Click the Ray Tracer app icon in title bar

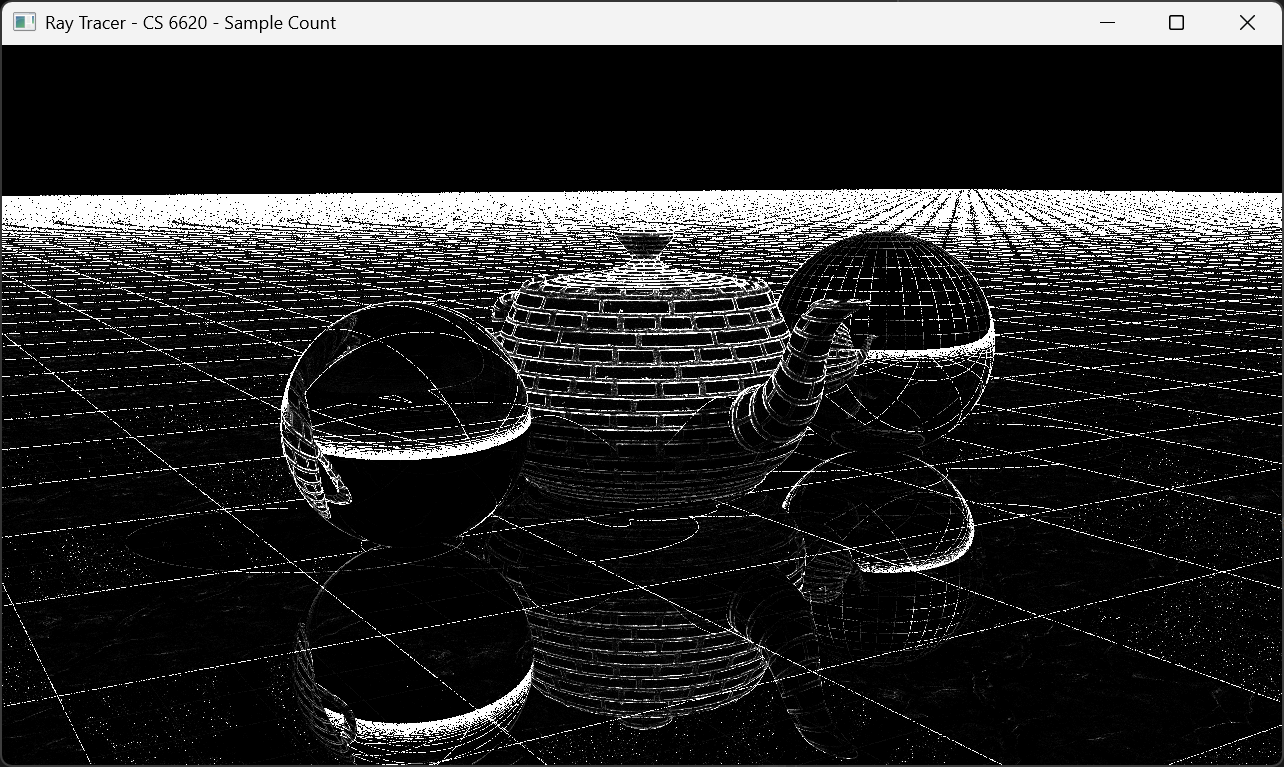(x=24, y=22)
